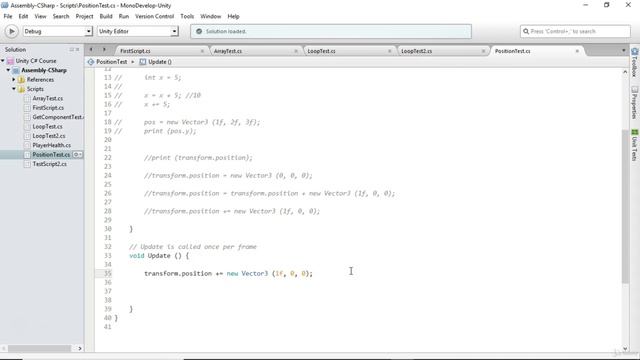Click the void Update () line
This screenshot has width=640, height=360.
(x=159, y=256)
